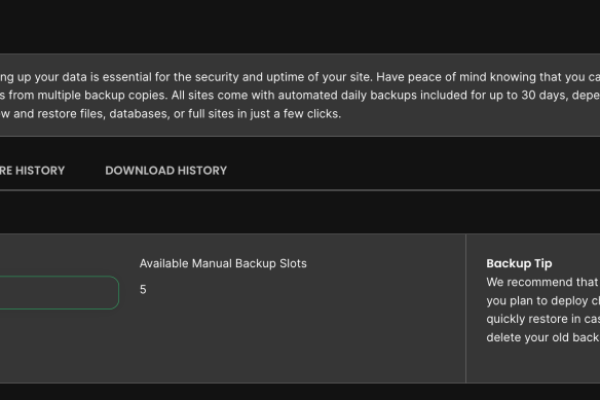
Task: Click the 'you plan to deploy' tip line
Action: pyautogui.click(x=540, y=300)
